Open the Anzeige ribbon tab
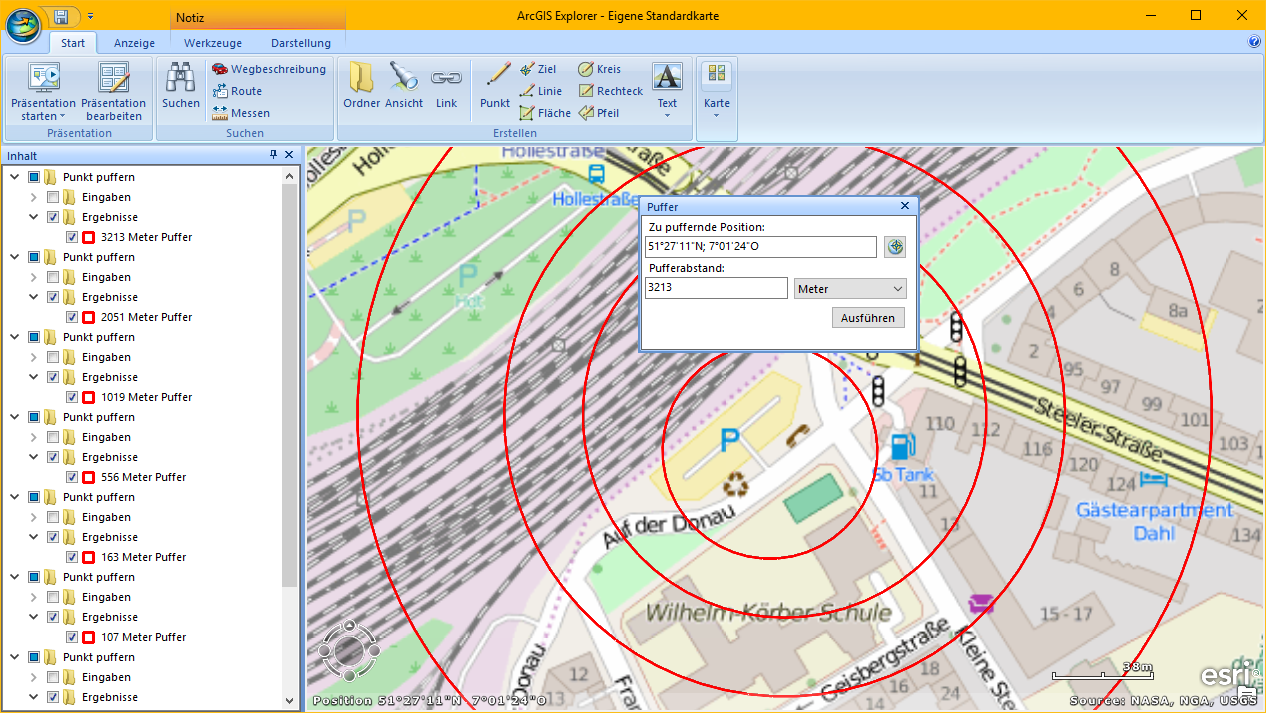Screen dimensions: 1266x713 (x=134, y=43)
